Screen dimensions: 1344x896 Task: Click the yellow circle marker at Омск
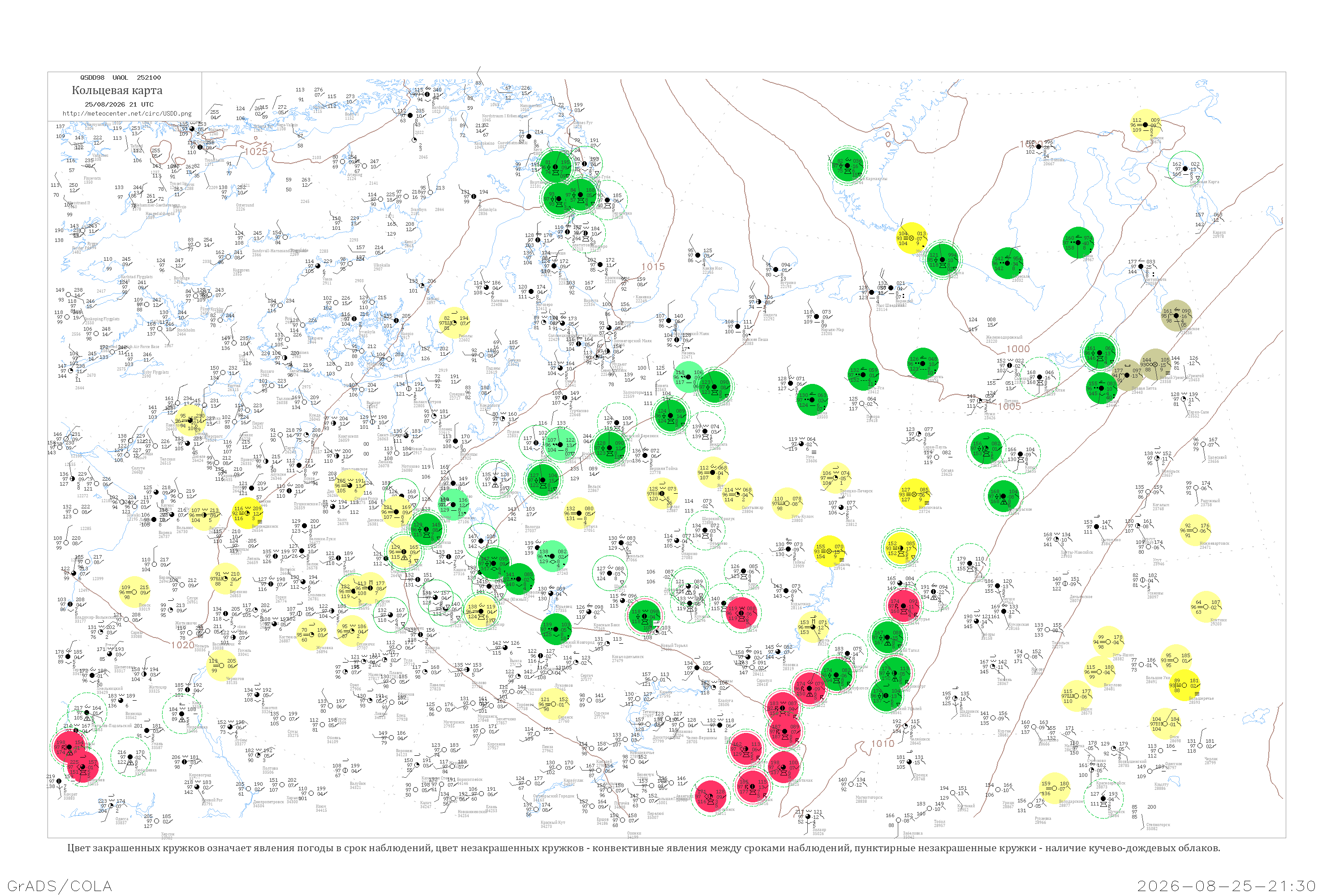click(x=1165, y=724)
